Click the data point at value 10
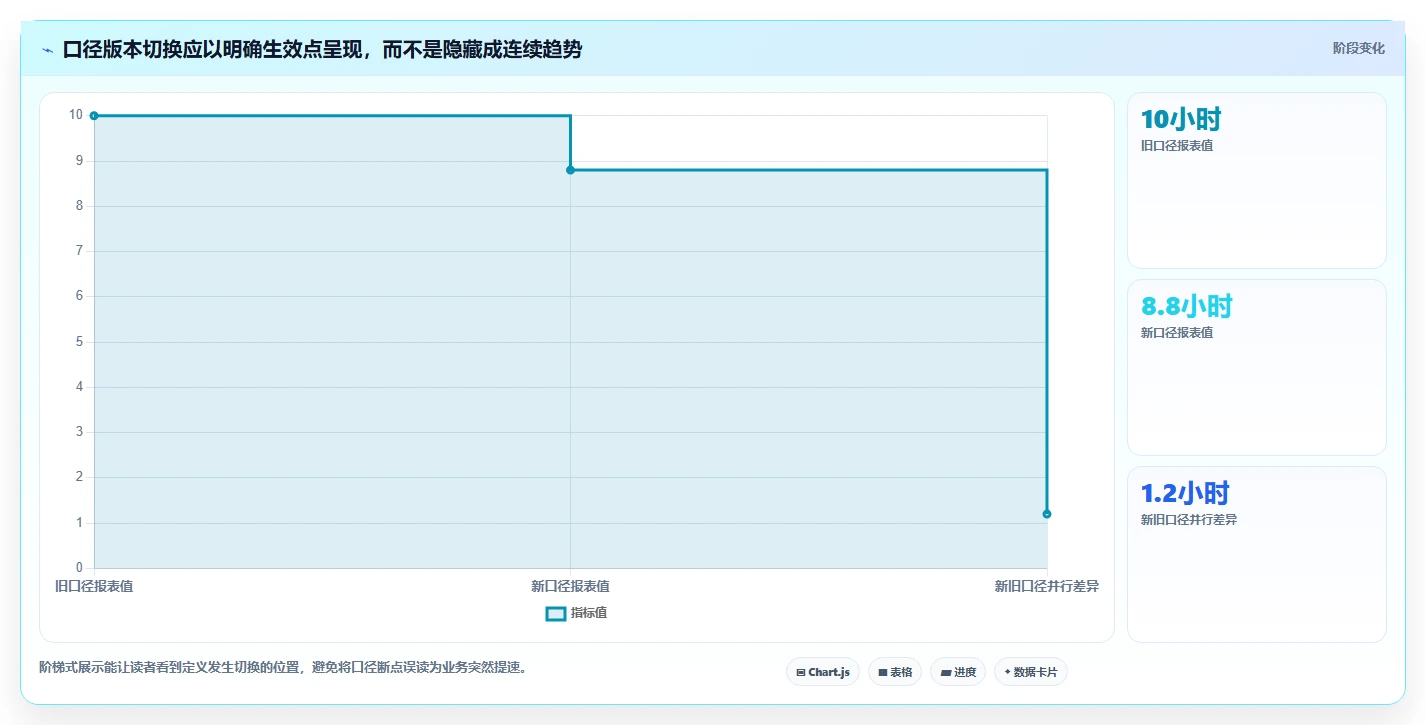 pyautogui.click(x=94, y=116)
